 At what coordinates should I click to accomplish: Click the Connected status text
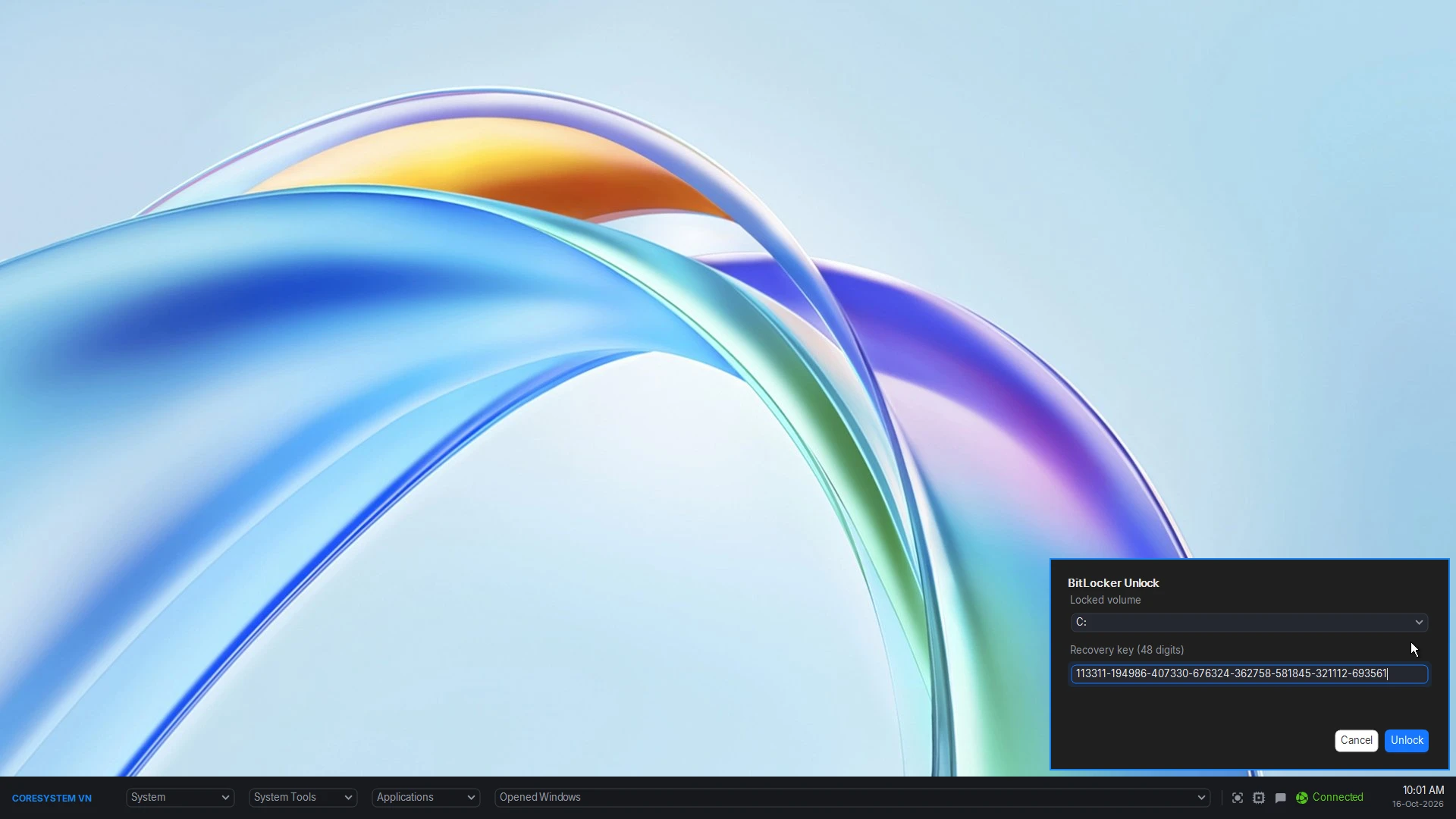1338,798
